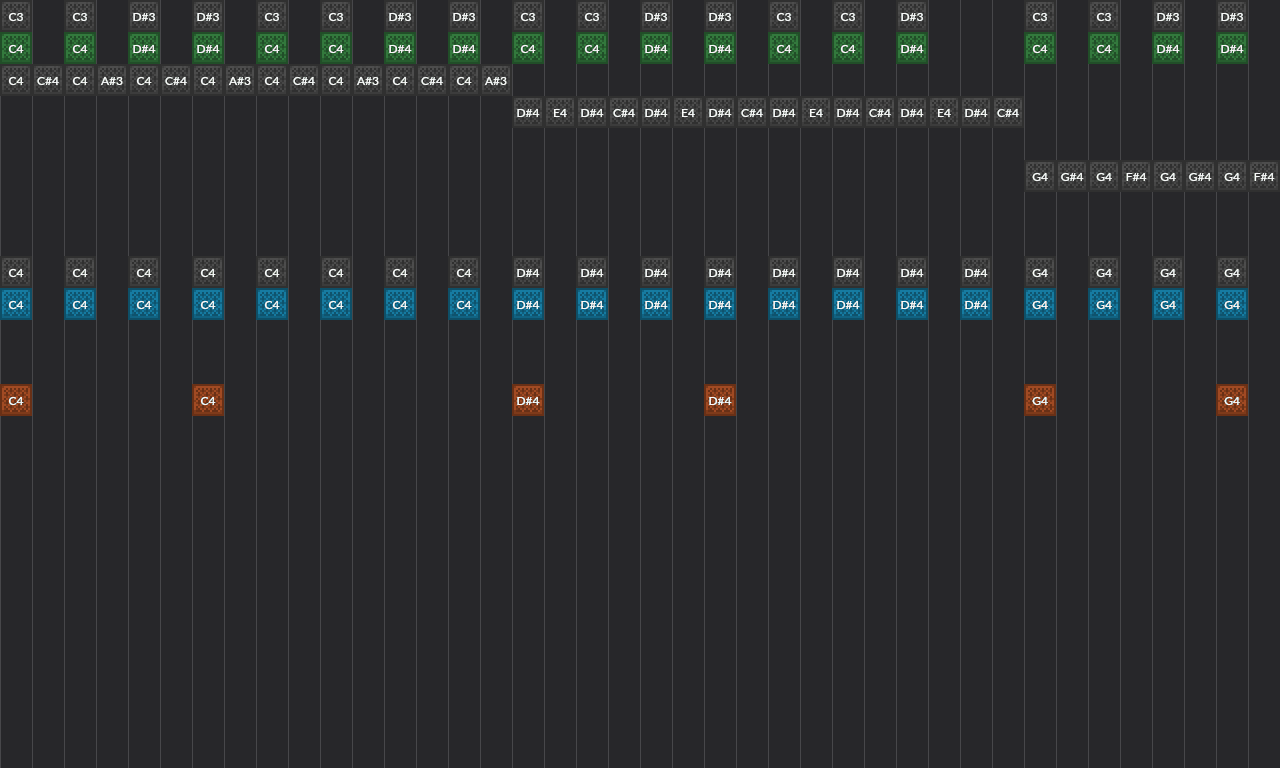Select the second orange C4 note
This screenshot has height=768, width=1280.
click(208, 400)
